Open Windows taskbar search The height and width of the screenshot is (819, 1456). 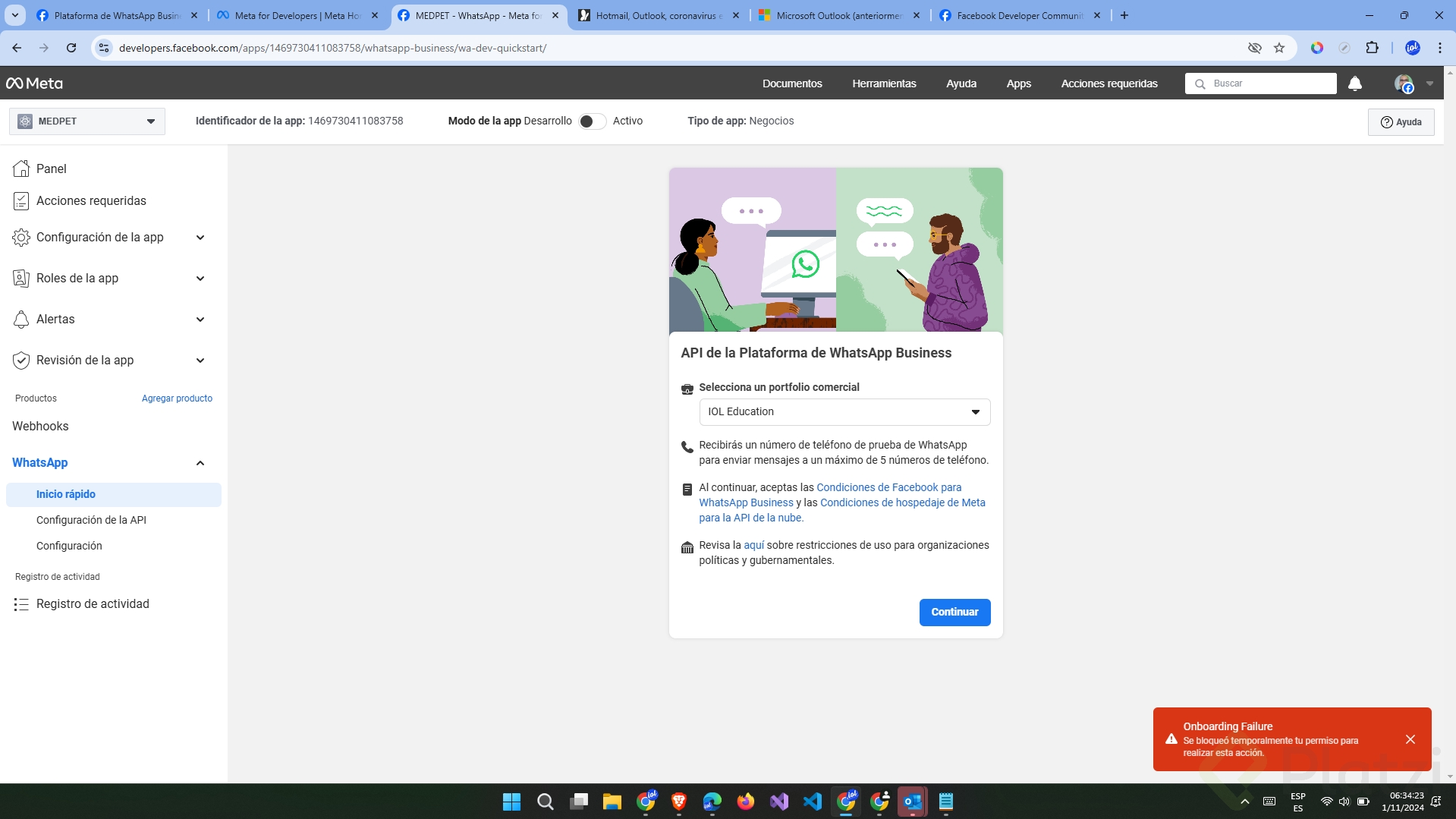tap(545, 802)
